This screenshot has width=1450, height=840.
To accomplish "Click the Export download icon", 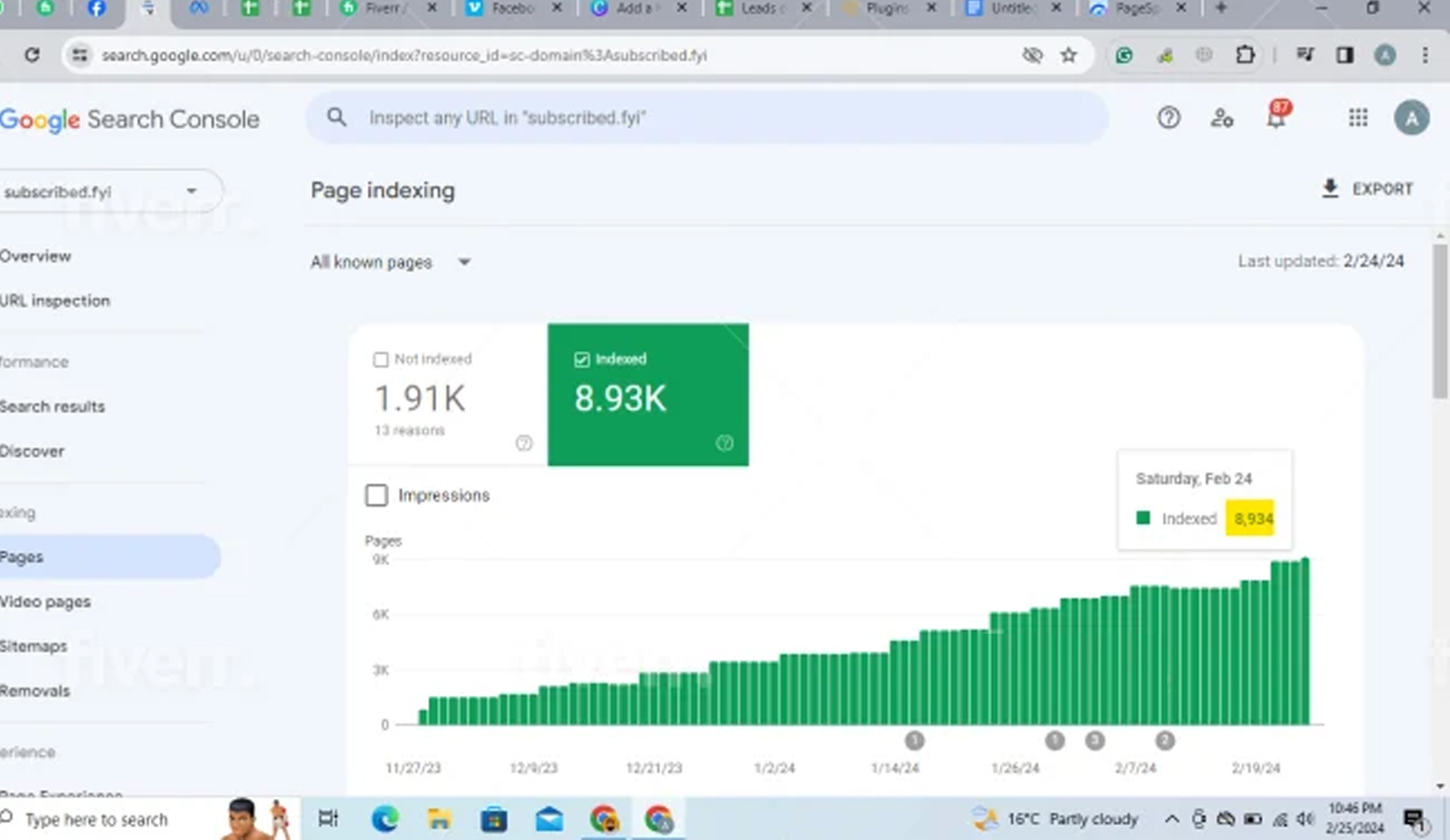I will (x=1330, y=189).
